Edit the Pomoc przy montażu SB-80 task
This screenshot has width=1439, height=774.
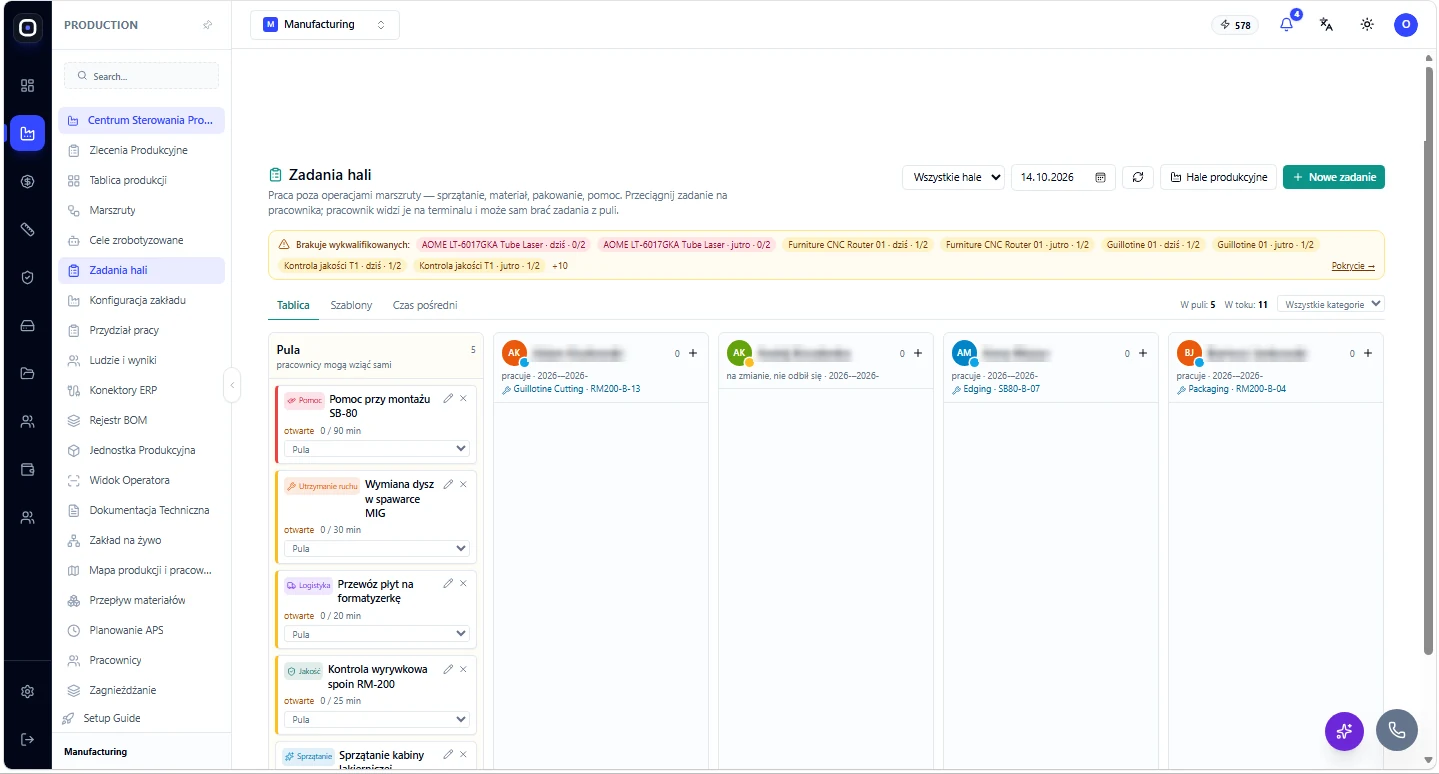448,398
